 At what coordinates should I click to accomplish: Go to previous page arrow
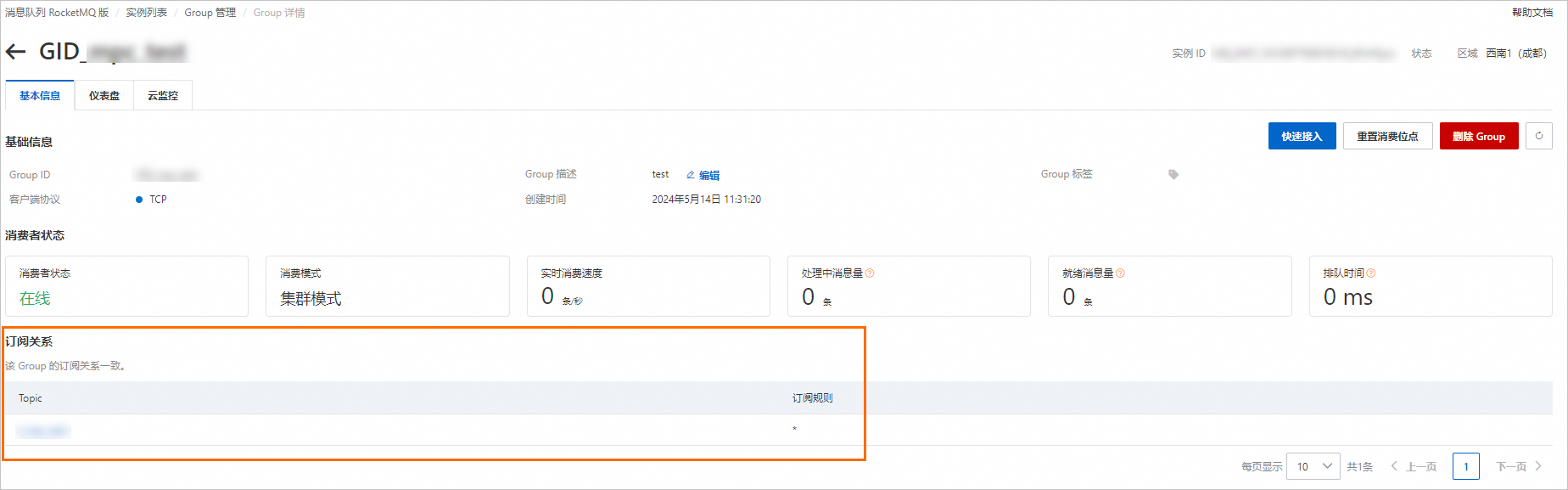[1394, 466]
